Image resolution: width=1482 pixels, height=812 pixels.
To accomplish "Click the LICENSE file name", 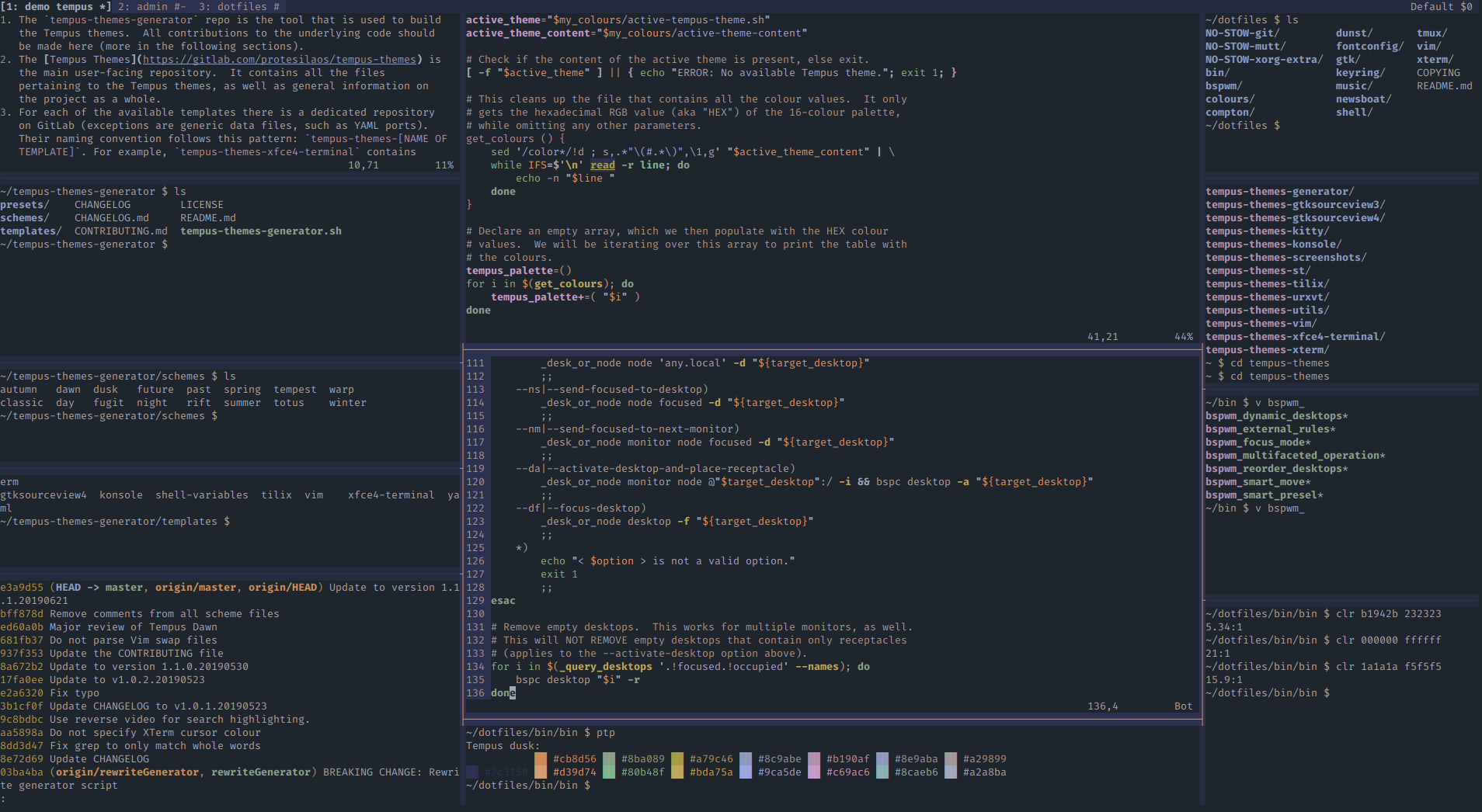I will [x=202, y=204].
